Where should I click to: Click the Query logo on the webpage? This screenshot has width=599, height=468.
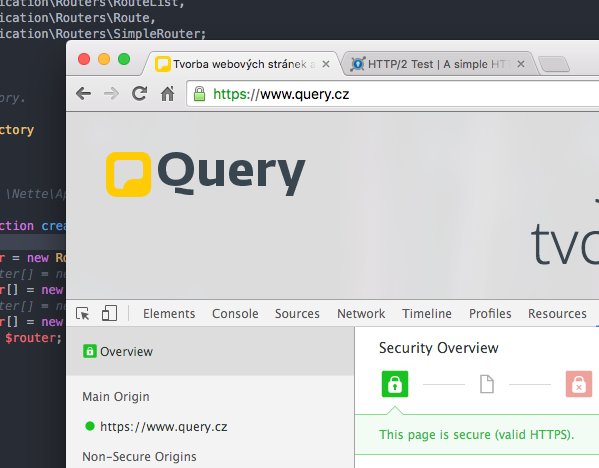(206, 174)
